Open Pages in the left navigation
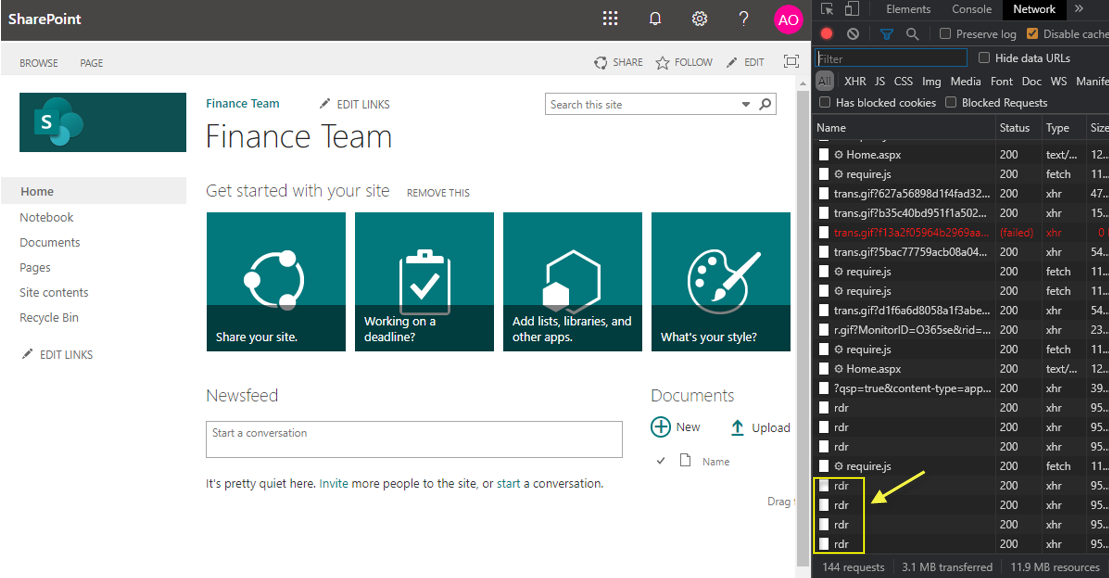This screenshot has width=1109, height=578. pyautogui.click(x=35, y=267)
